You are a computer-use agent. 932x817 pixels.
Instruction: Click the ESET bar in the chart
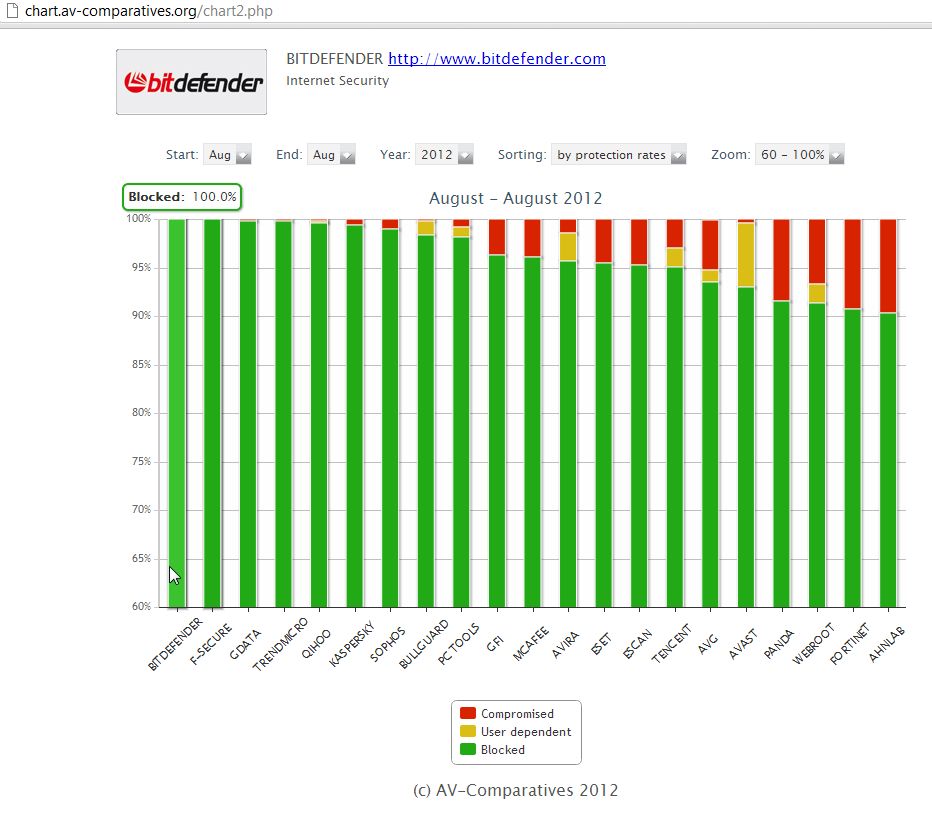click(x=604, y=413)
